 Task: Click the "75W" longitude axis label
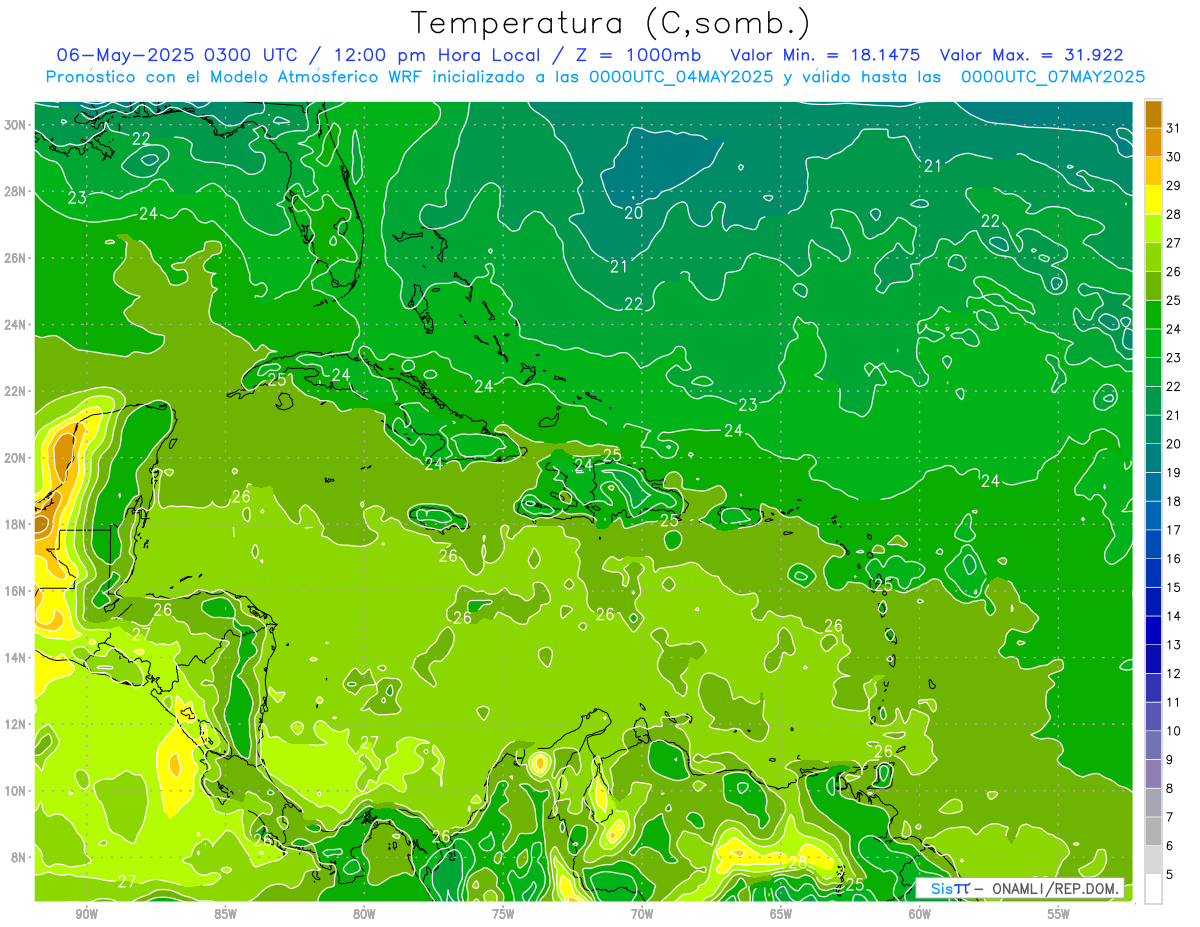point(503,914)
